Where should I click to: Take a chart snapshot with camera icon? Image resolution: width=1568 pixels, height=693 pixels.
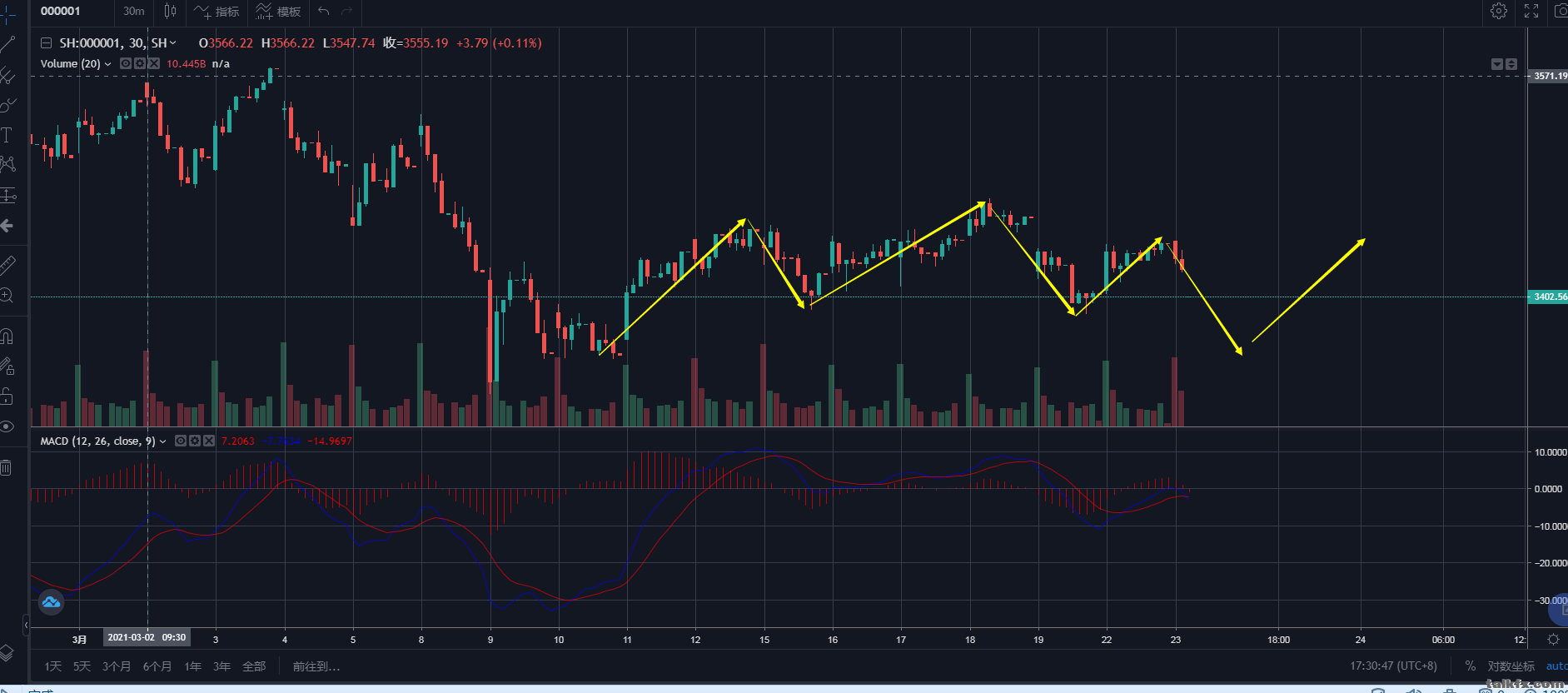[1560, 11]
